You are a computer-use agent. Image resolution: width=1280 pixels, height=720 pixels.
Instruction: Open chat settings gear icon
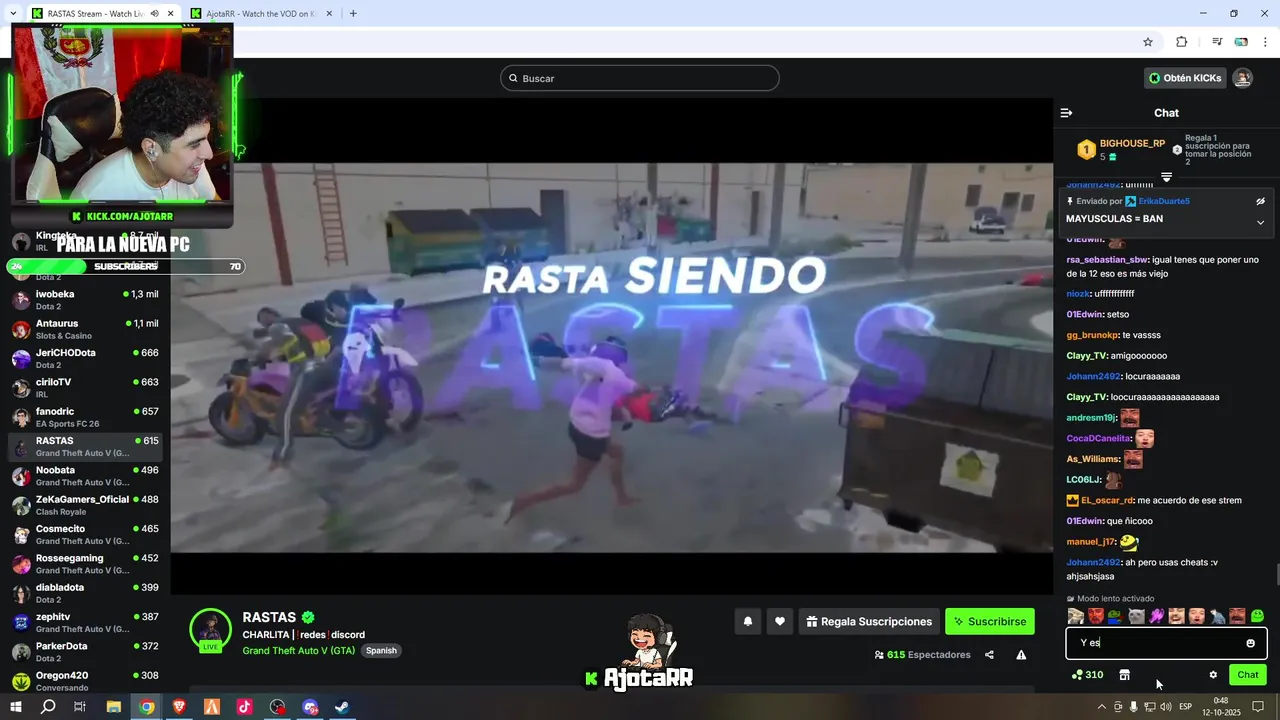pos(1213,675)
